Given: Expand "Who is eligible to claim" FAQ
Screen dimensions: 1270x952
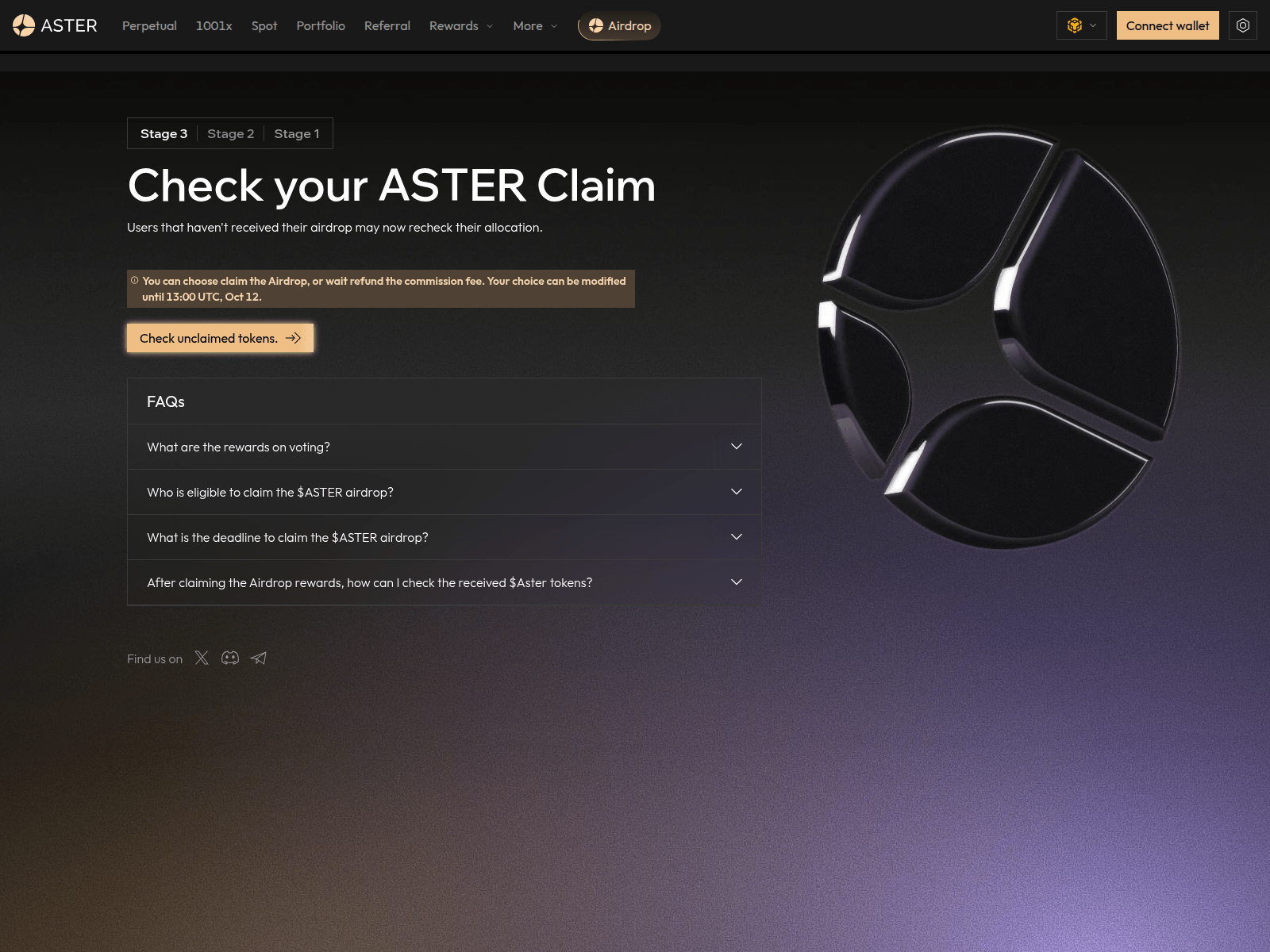Looking at the screenshot, I should pyautogui.click(x=444, y=492).
